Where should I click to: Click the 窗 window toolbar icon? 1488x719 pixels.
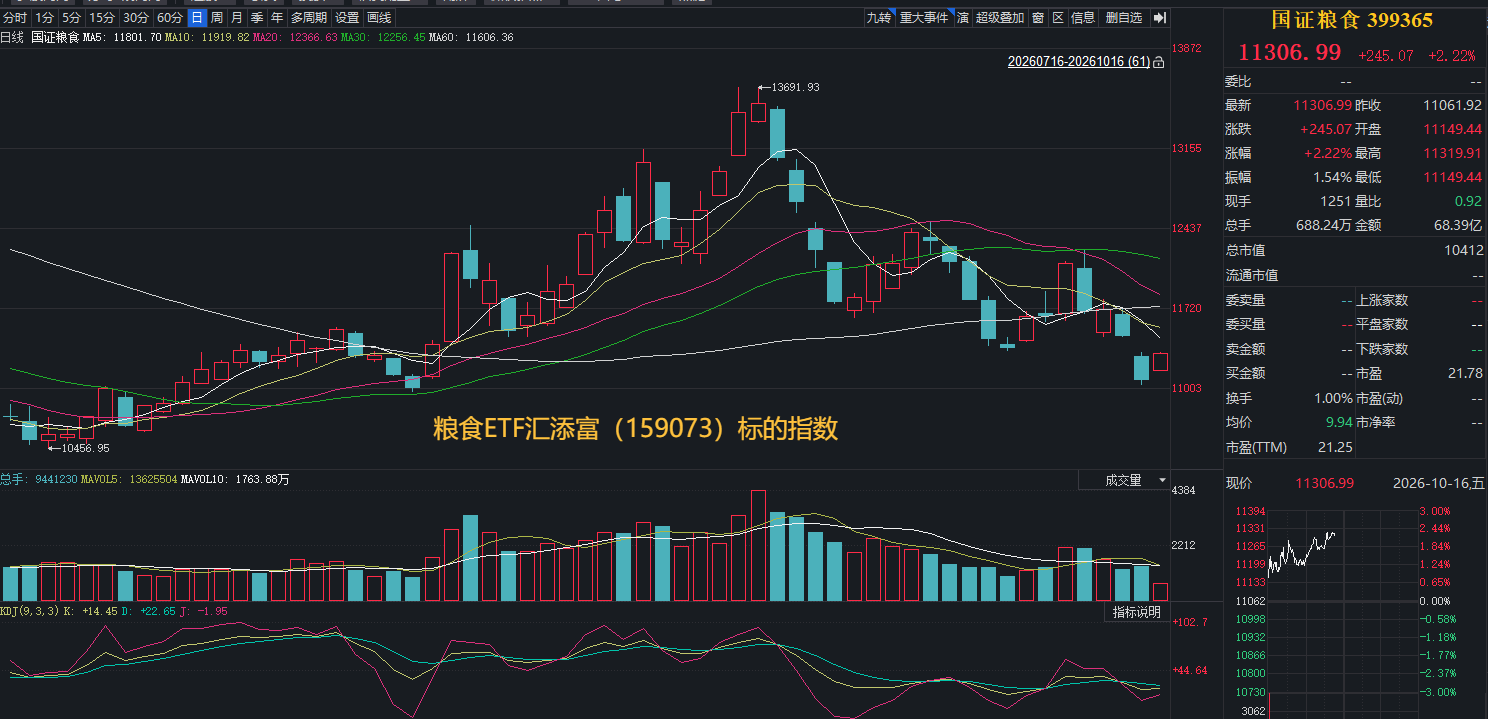(x=1038, y=18)
